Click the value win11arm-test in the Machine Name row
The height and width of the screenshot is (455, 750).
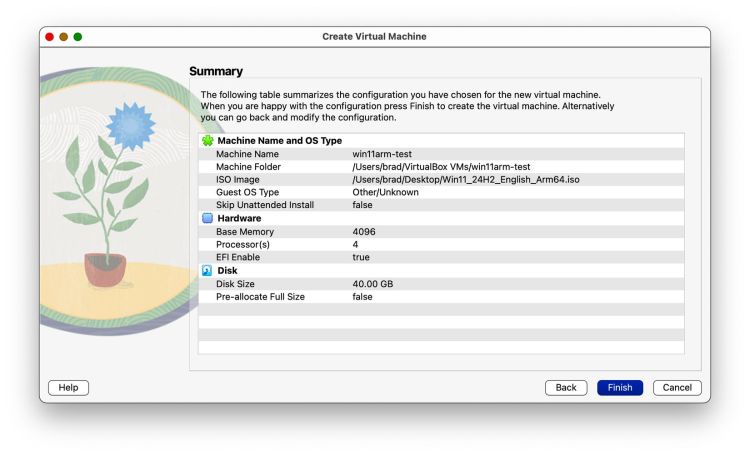point(382,154)
